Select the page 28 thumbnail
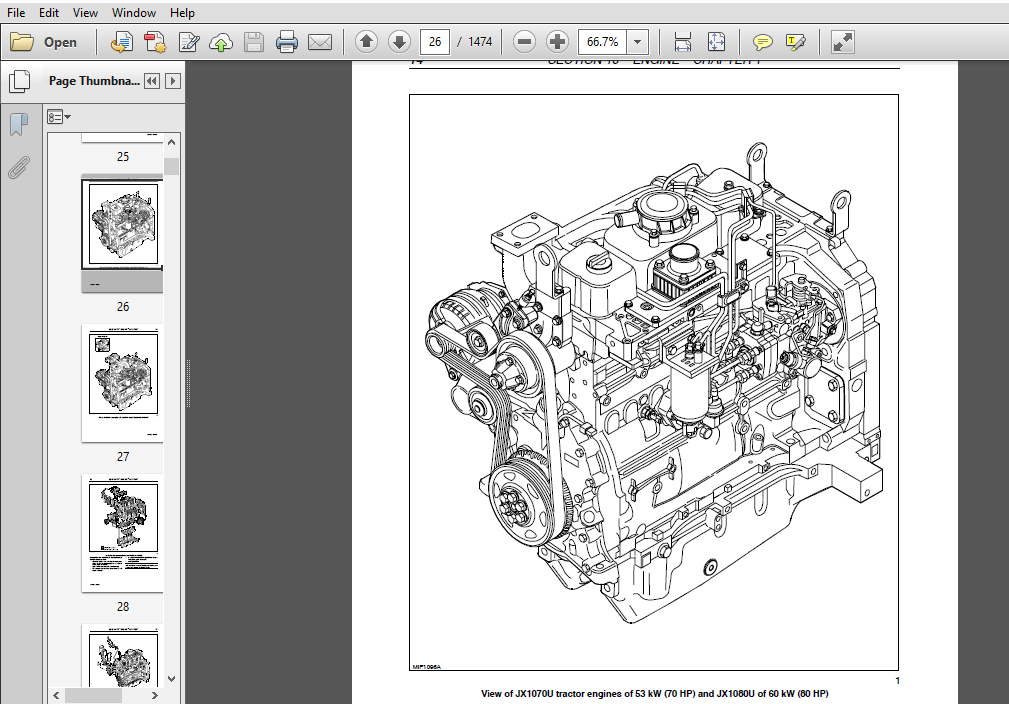 122,533
